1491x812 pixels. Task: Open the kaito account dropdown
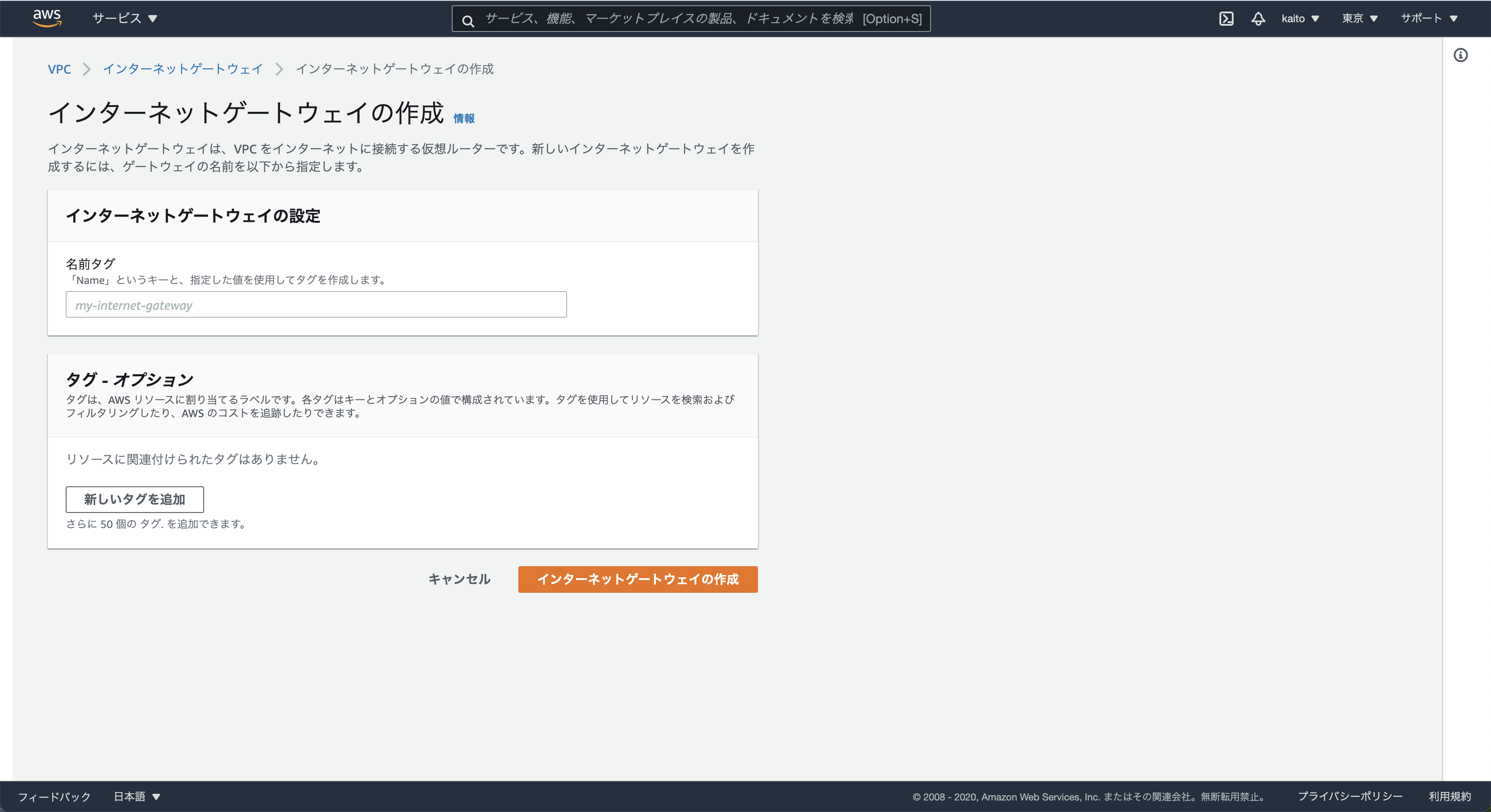(x=1299, y=19)
